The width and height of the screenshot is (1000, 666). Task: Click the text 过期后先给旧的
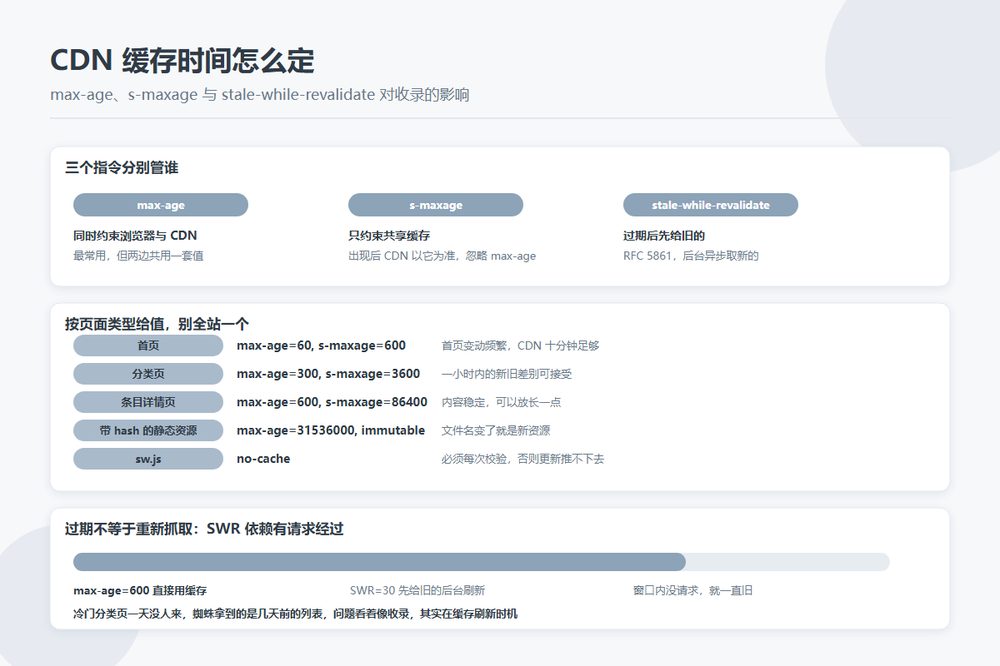pos(664,235)
